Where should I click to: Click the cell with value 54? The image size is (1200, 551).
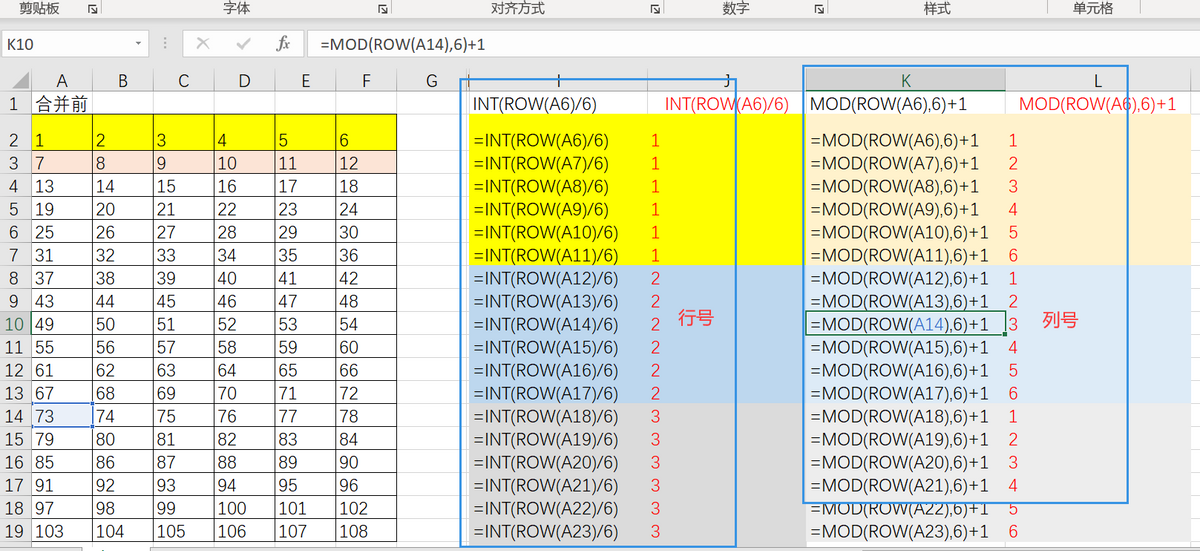pos(367,324)
